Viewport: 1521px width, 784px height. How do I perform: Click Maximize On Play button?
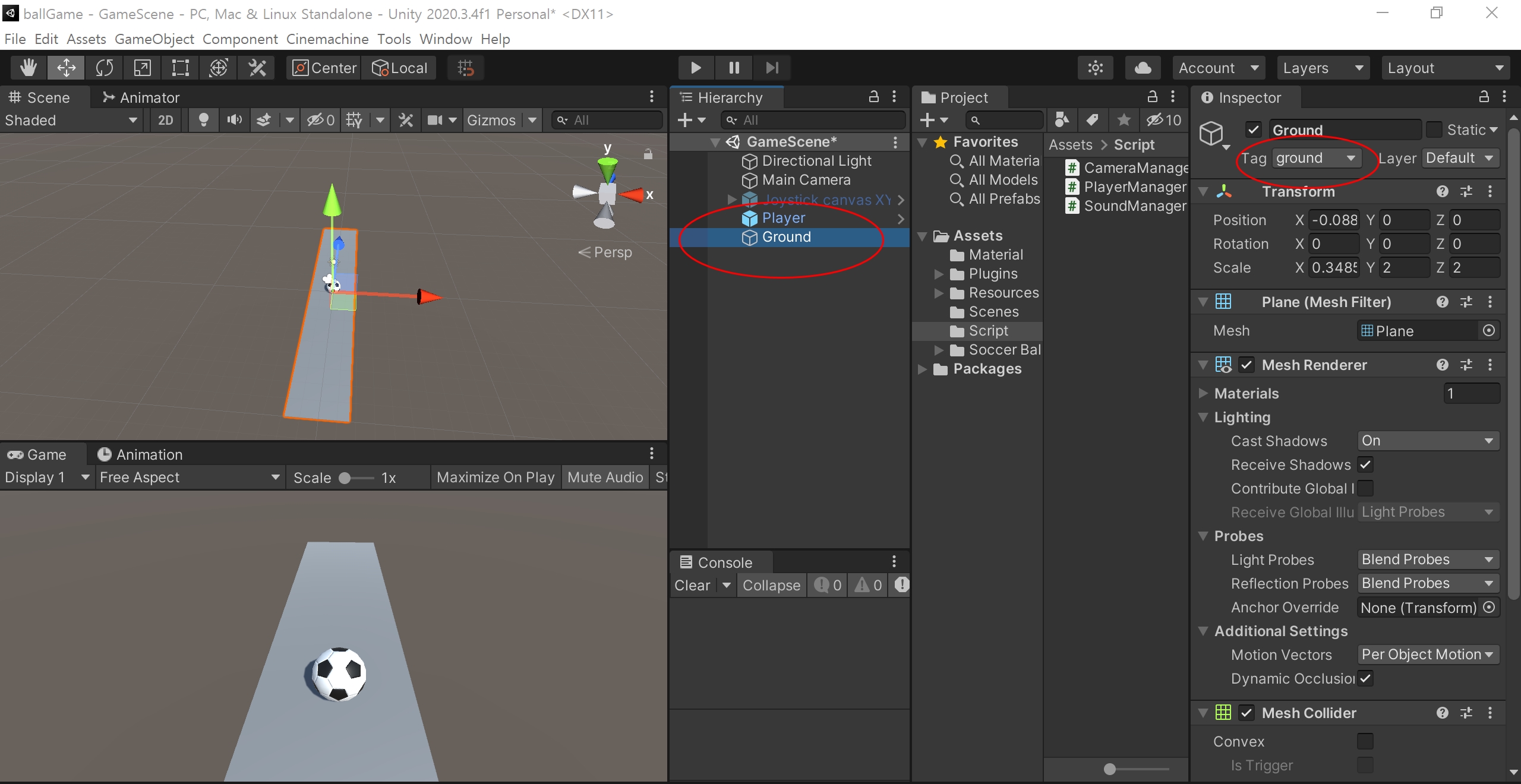pos(495,478)
